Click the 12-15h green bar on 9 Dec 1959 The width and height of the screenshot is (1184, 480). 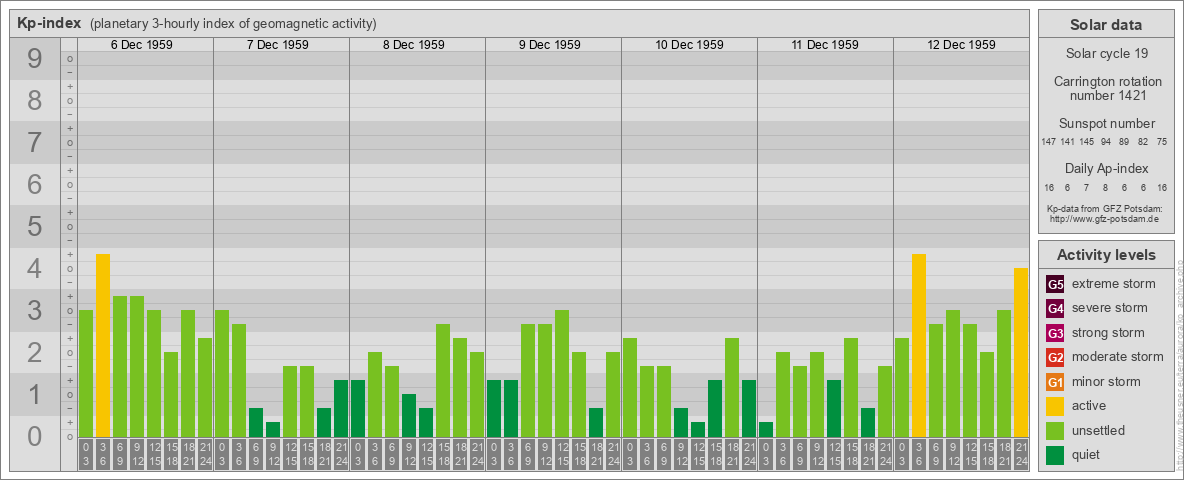(x=562, y=374)
